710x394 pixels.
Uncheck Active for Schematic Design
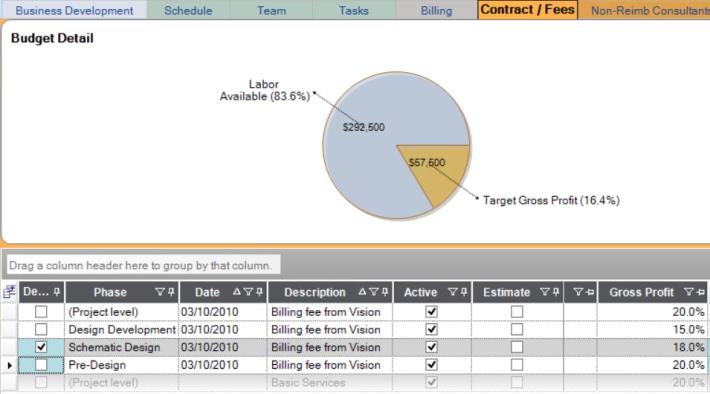(x=432, y=347)
